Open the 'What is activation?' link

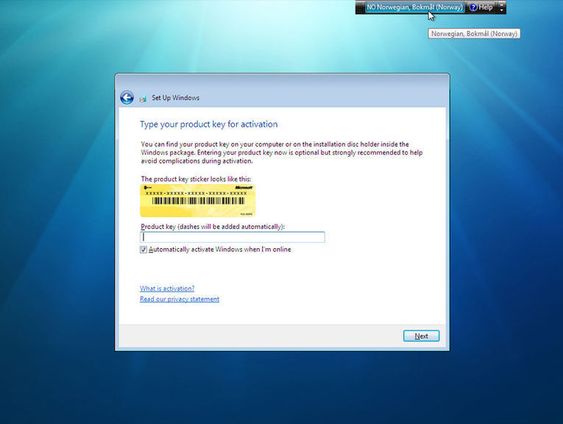[167, 288]
